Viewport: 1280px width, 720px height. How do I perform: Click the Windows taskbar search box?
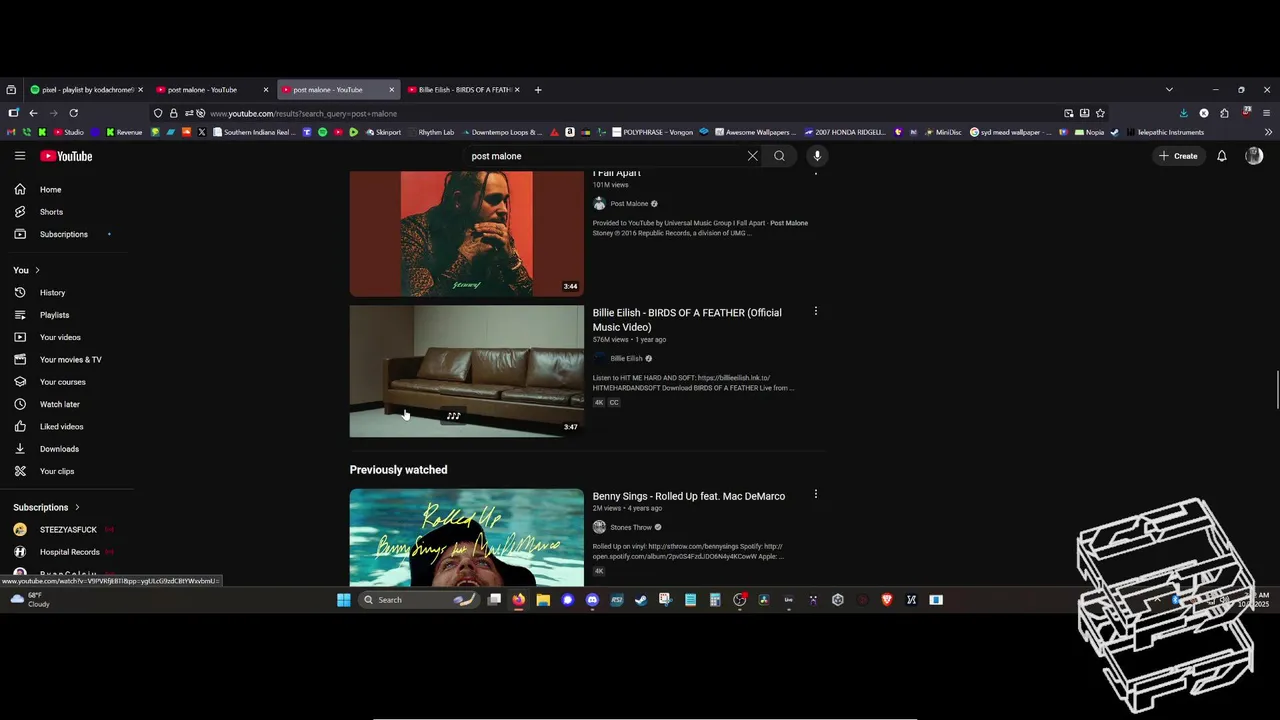pos(418,600)
